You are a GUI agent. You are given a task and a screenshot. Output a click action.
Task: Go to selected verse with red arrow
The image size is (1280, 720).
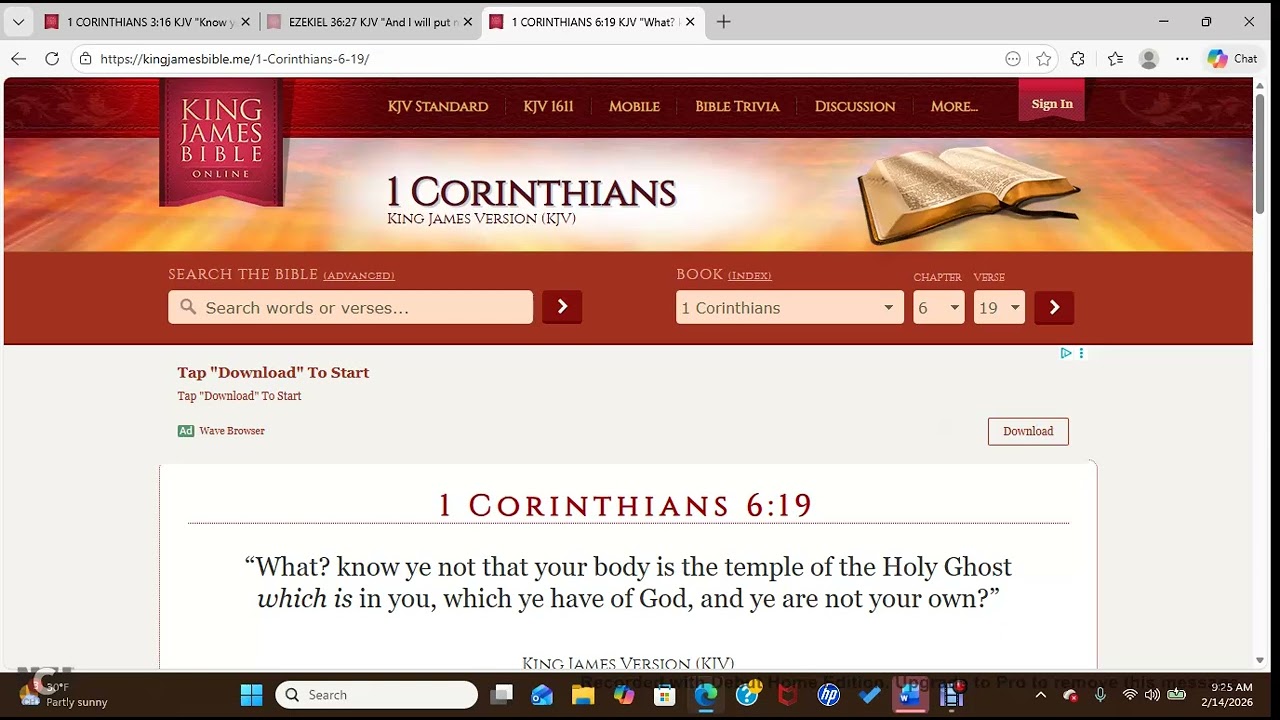pos(1054,307)
